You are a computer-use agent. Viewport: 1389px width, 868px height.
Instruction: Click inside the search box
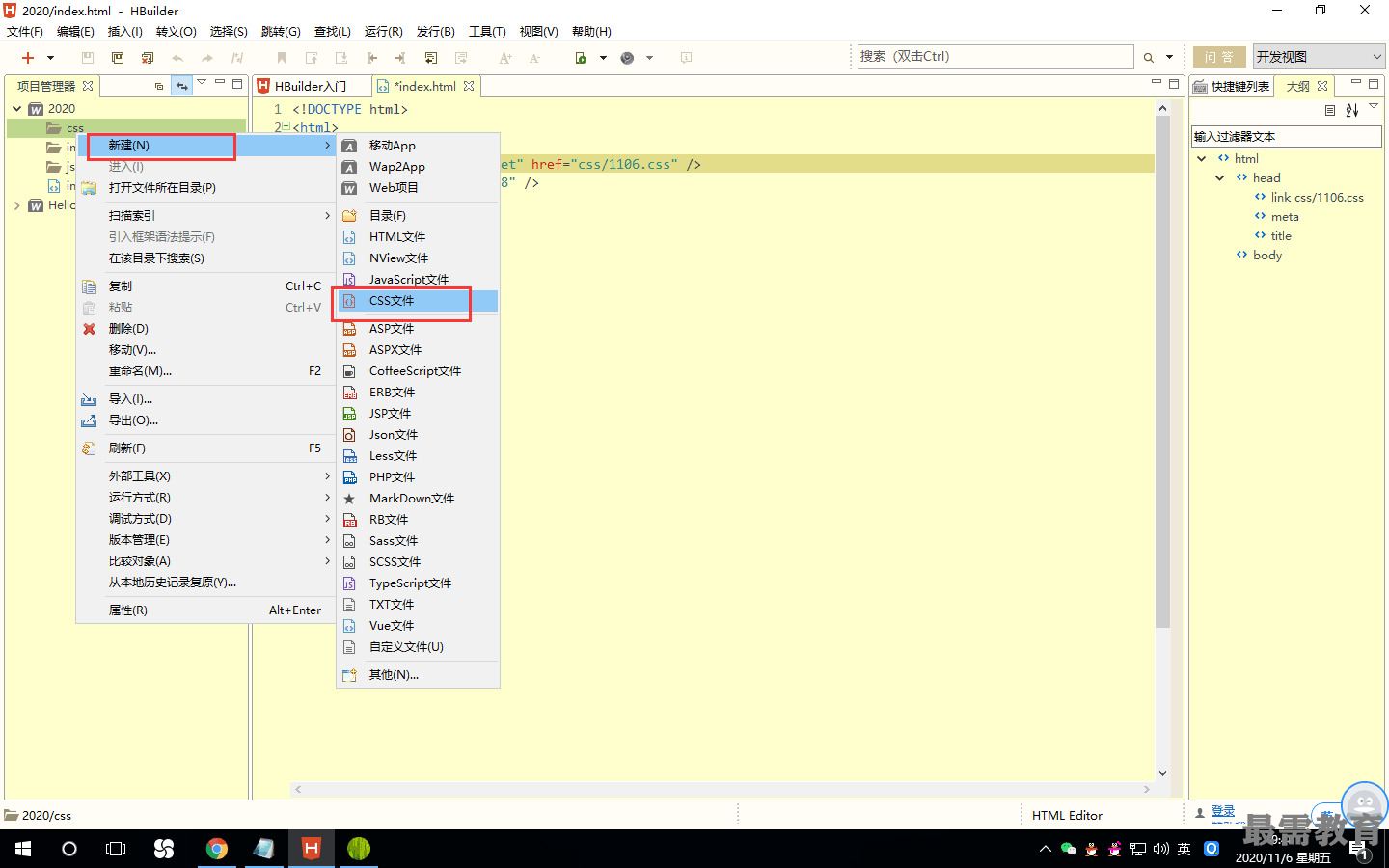tap(995, 57)
